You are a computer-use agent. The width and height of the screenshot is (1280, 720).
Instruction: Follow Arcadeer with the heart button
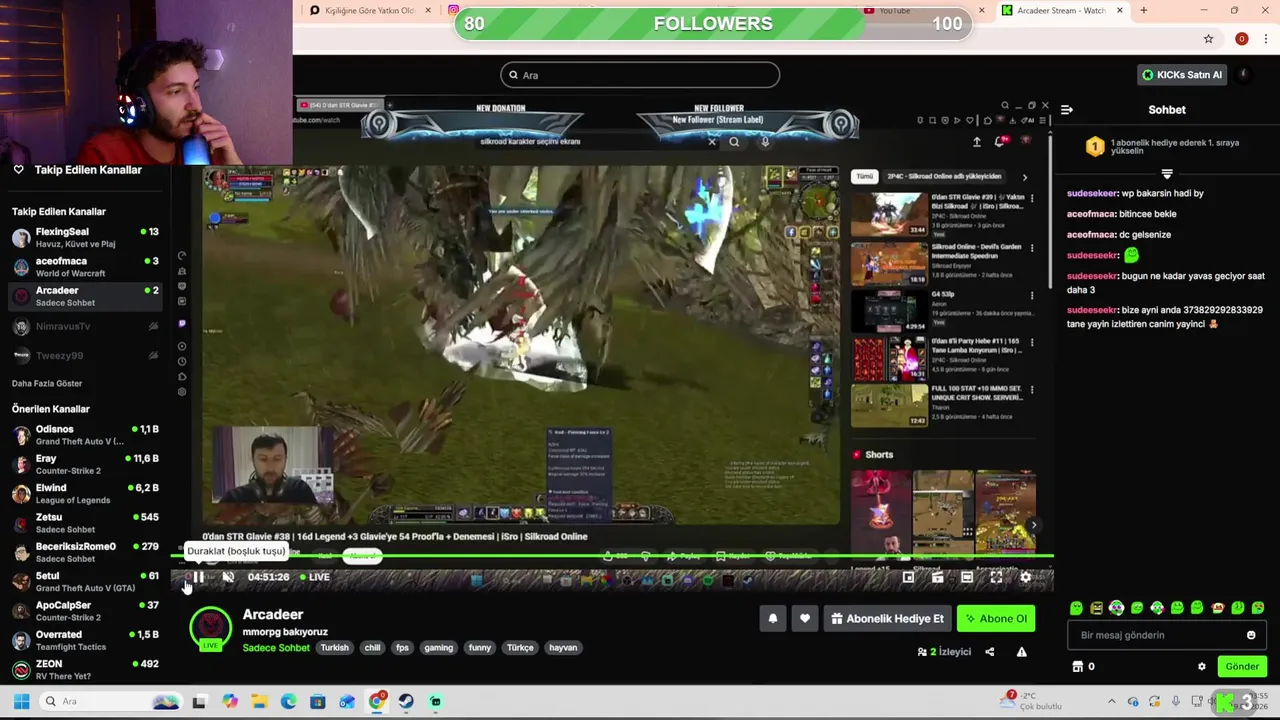coord(804,619)
